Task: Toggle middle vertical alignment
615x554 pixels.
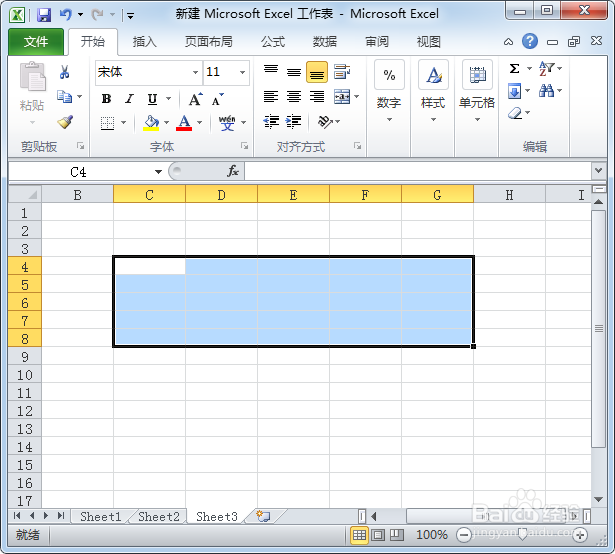Action: tap(294, 72)
